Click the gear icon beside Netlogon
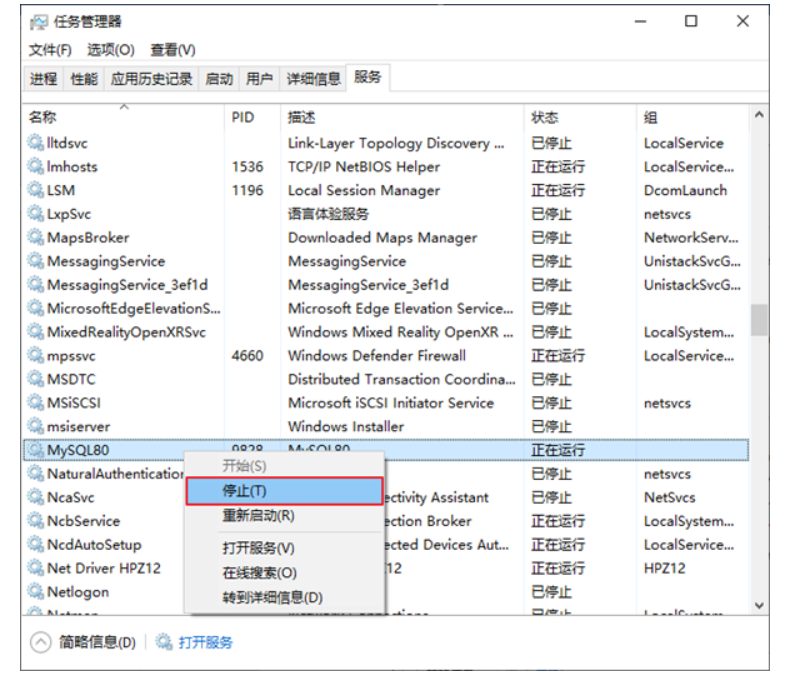Screen dimensions: 797x683 coord(36,592)
